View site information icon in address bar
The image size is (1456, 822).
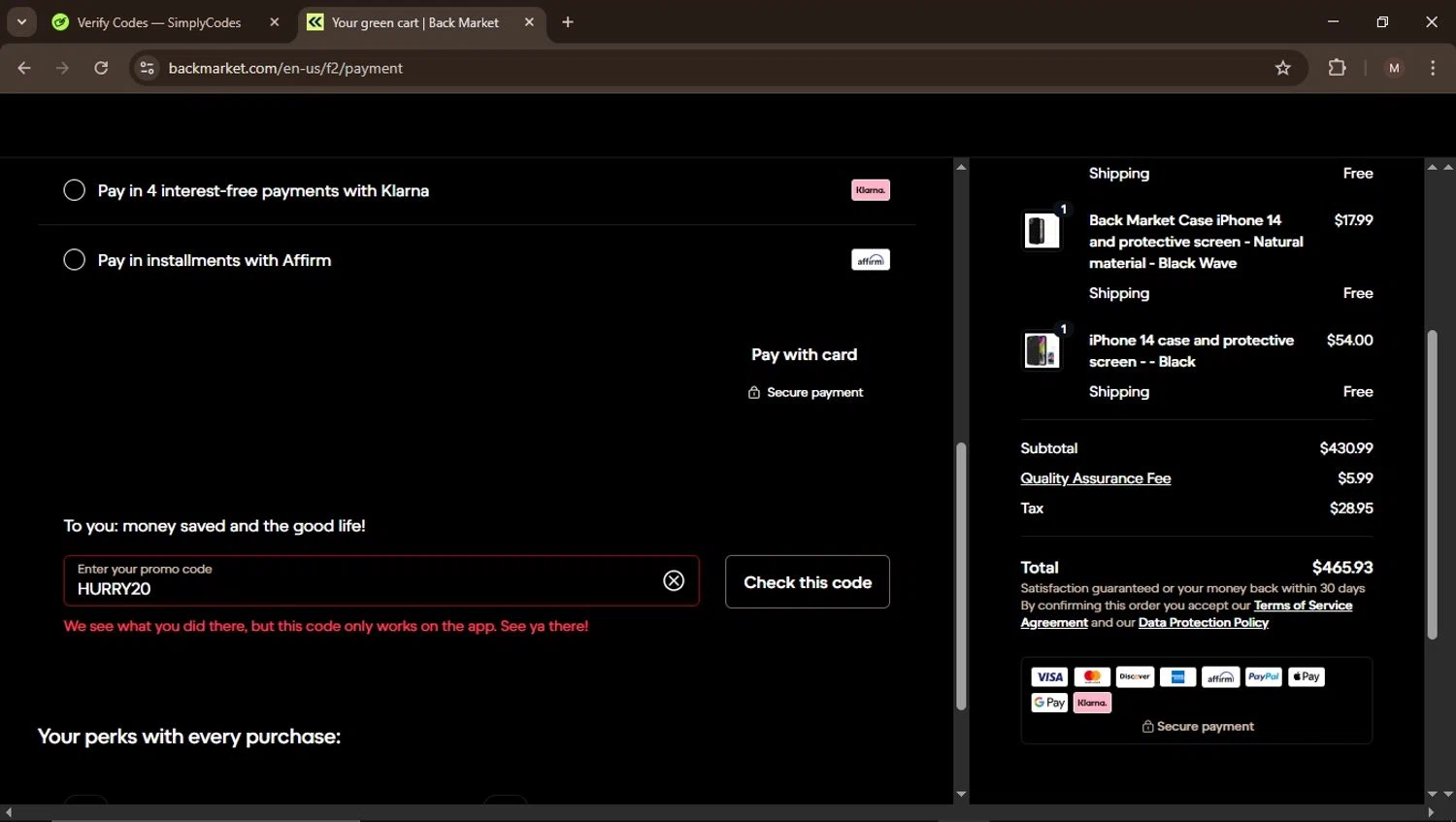pos(147,68)
